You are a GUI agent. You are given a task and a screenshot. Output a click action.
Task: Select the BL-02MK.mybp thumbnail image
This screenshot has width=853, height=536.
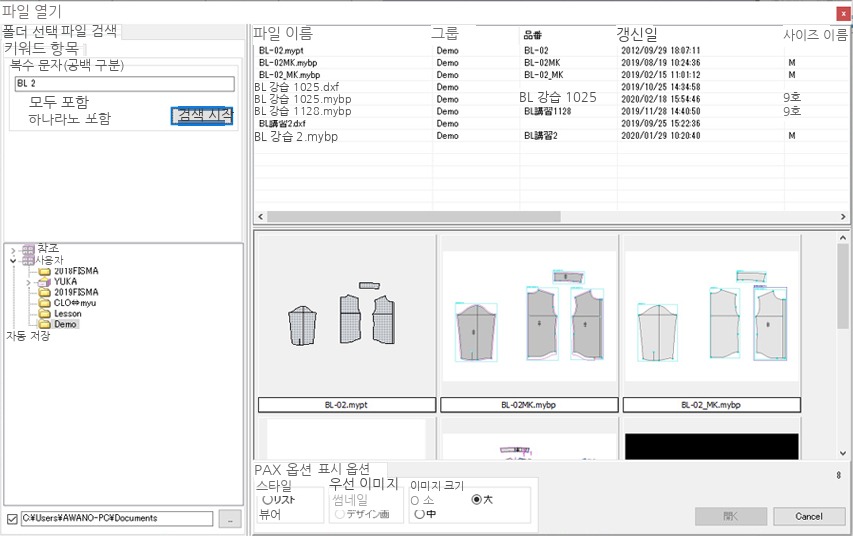(x=529, y=316)
